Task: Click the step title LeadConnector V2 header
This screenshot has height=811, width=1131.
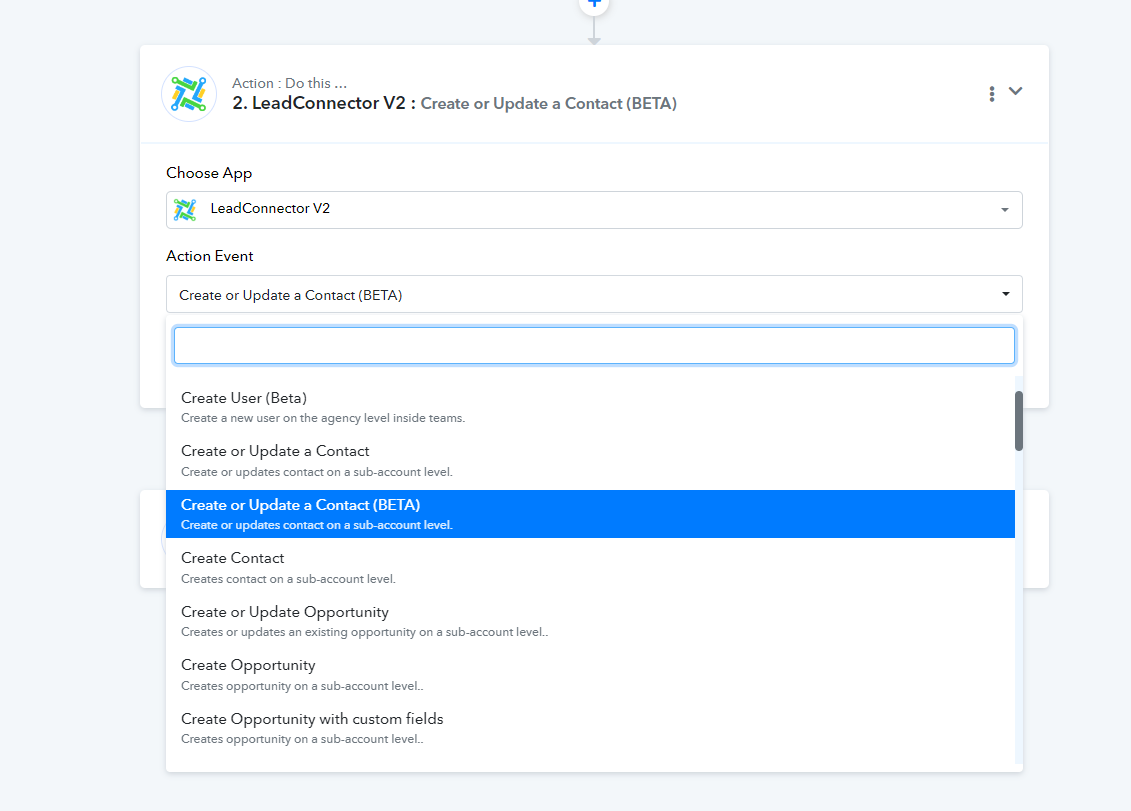Action: click(x=454, y=103)
